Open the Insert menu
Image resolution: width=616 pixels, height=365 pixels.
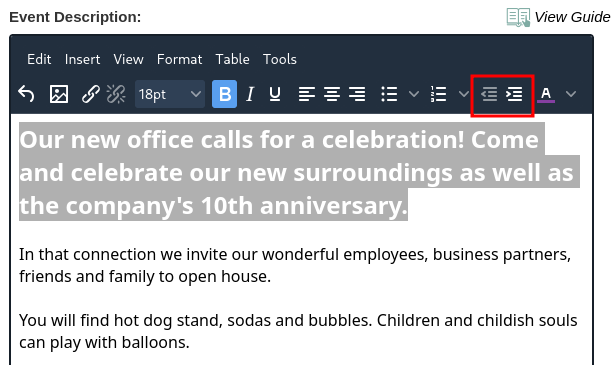click(x=82, y=59)
